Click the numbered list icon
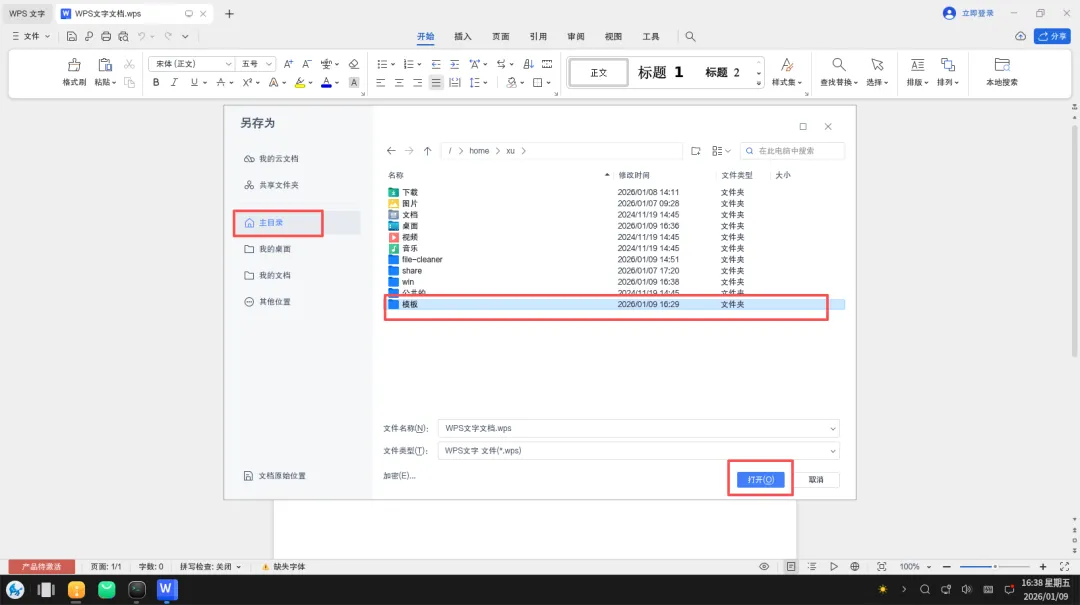Screen dimensions: 1080x605 408,64
